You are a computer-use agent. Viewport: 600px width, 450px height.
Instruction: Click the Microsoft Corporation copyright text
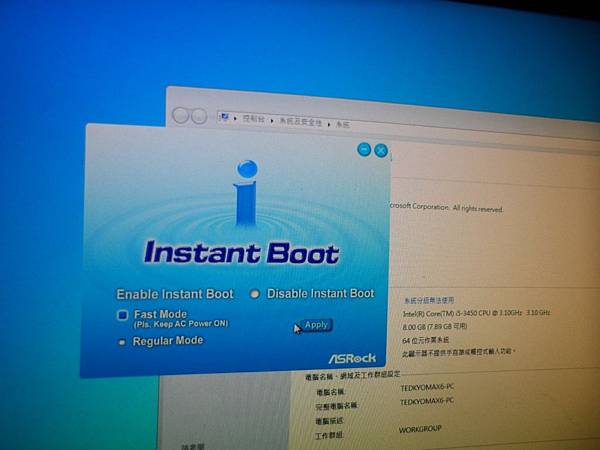(446, 208)
